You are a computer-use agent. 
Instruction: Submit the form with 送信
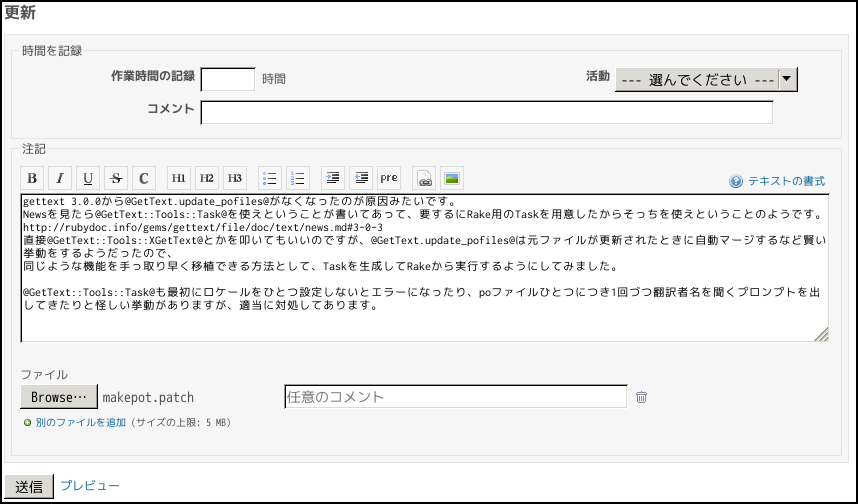29,486
